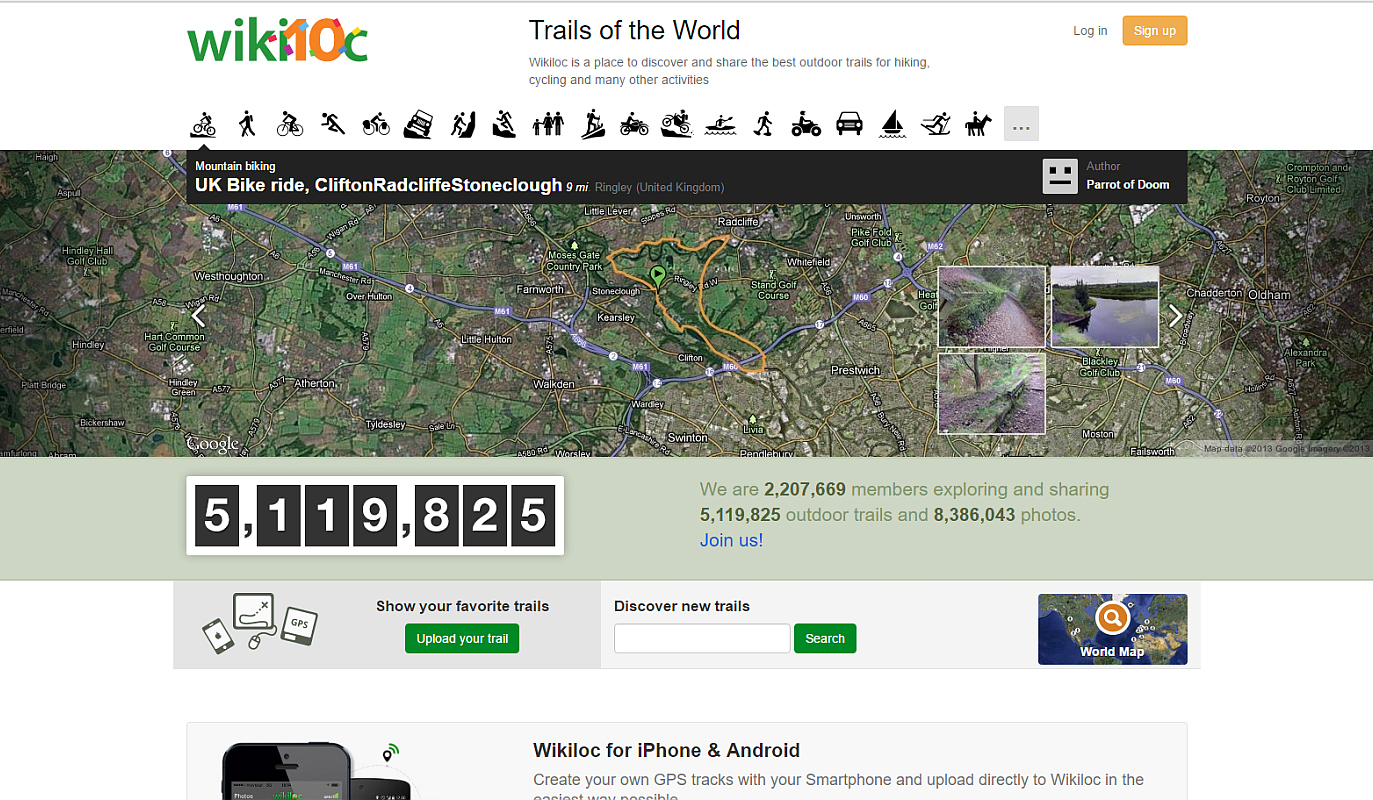Click the Log in link
This screenshot has height=800, width=1373.
1090,31
